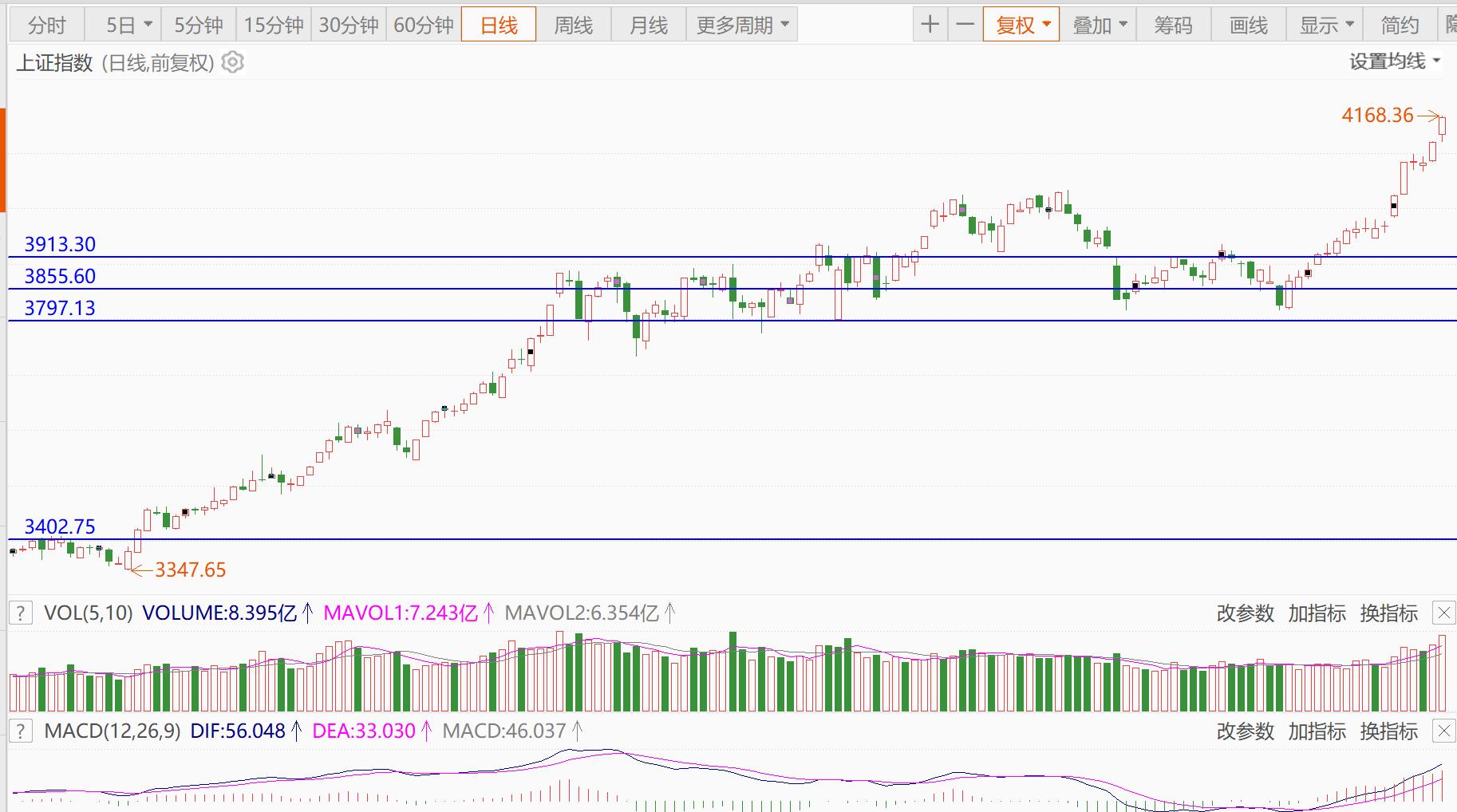Image resolution: width=1457 pixels, height=812 pixels.
Task: Switch to the 60分钟 chart tab
Action: click(x=423, y=26)
